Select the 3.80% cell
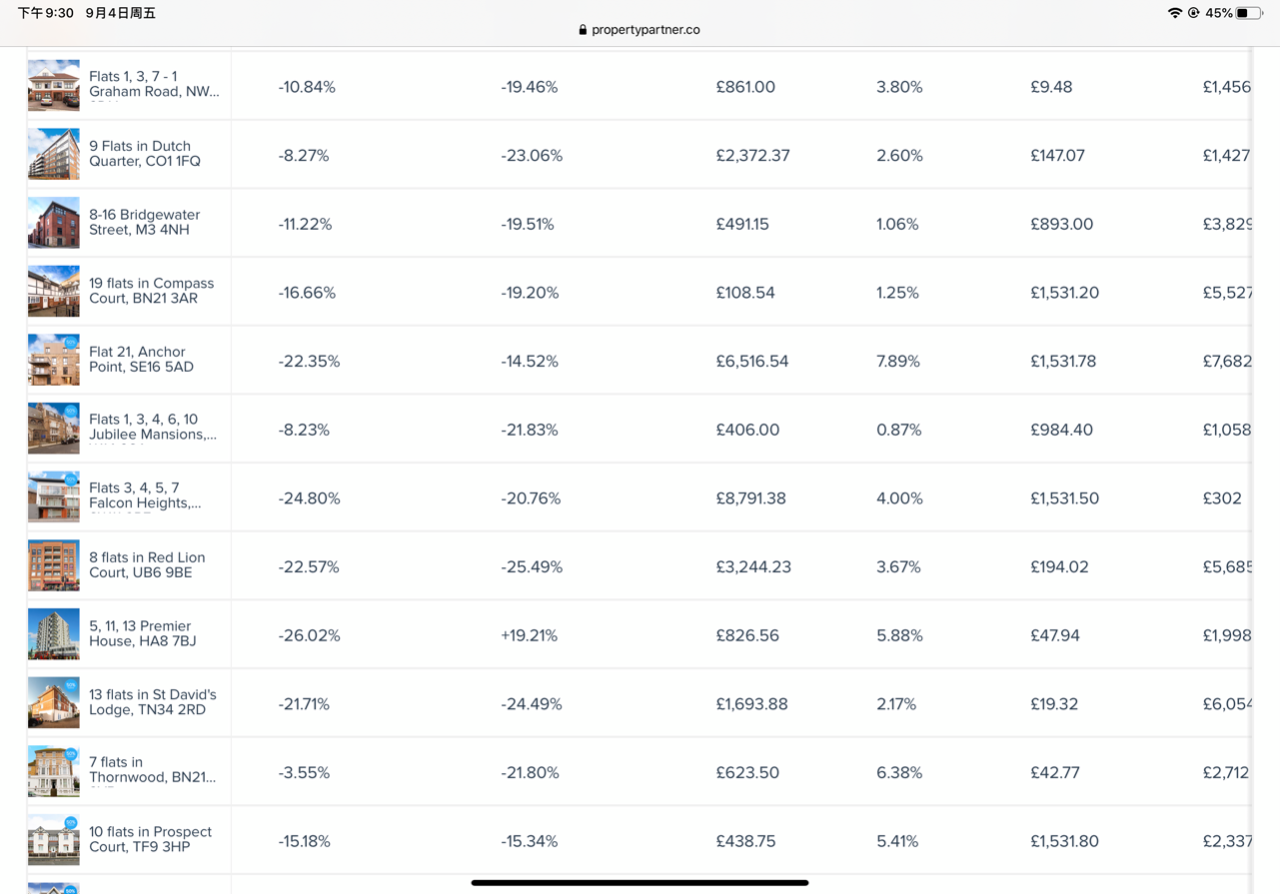 [x=899, y=87]
